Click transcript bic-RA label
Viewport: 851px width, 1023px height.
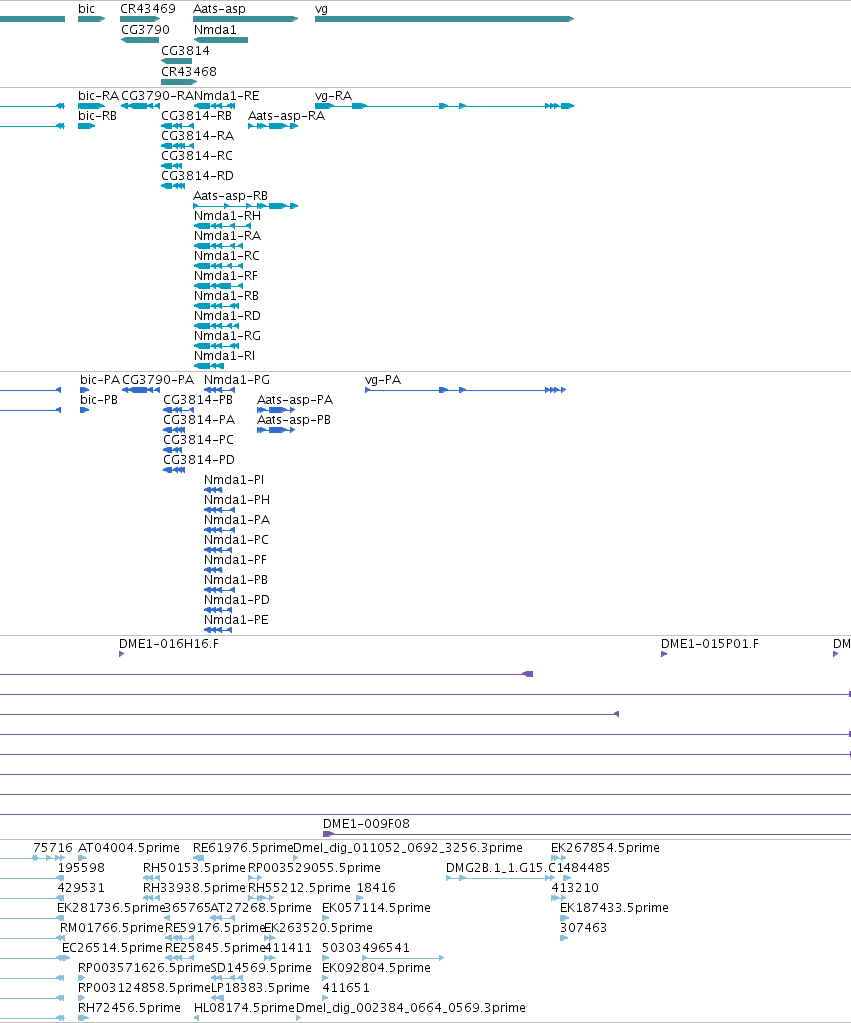[x=99, y=96]
